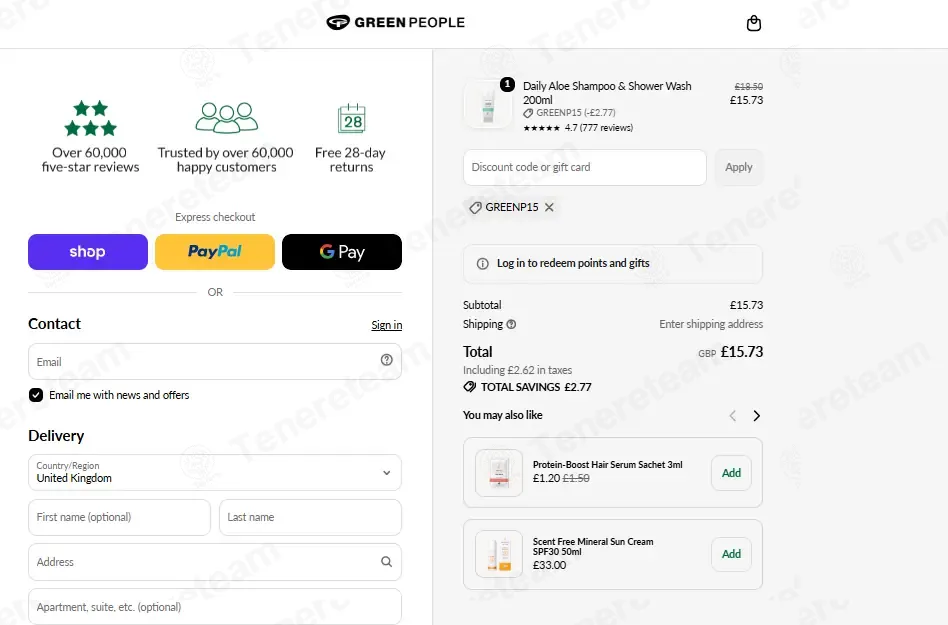Add Scent Free Mineral Sun Cream to order
948x625 pixels.
tap(731, 554)
